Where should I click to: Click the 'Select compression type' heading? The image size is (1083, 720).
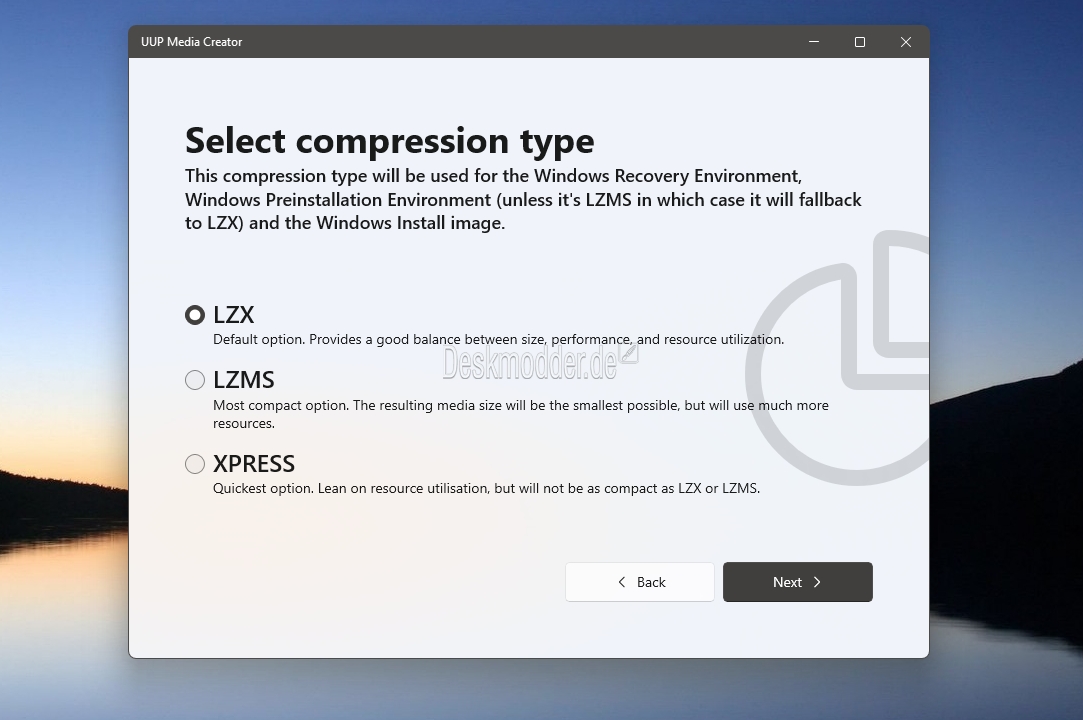[390, 141]
